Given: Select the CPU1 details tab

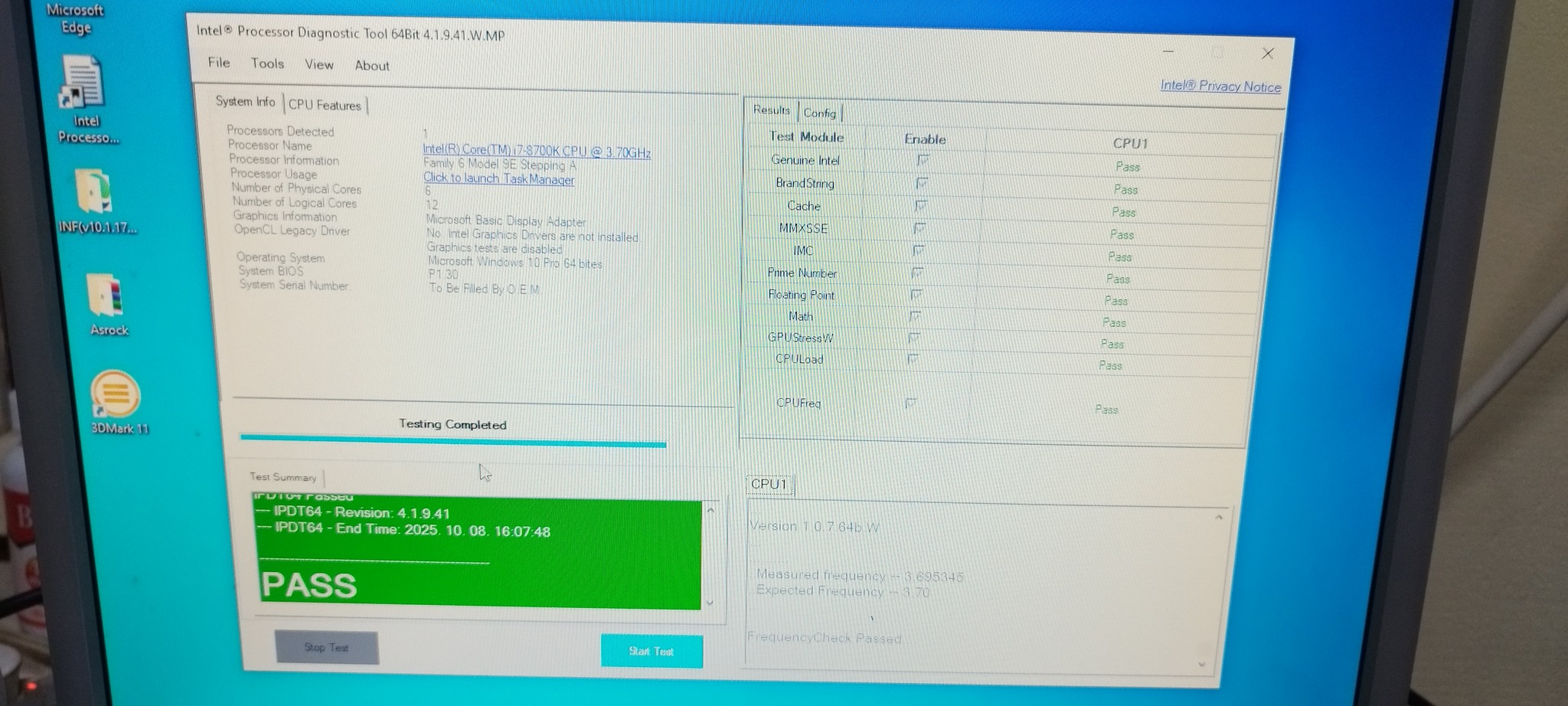Looking at the screenshot, I should (769, 484).
